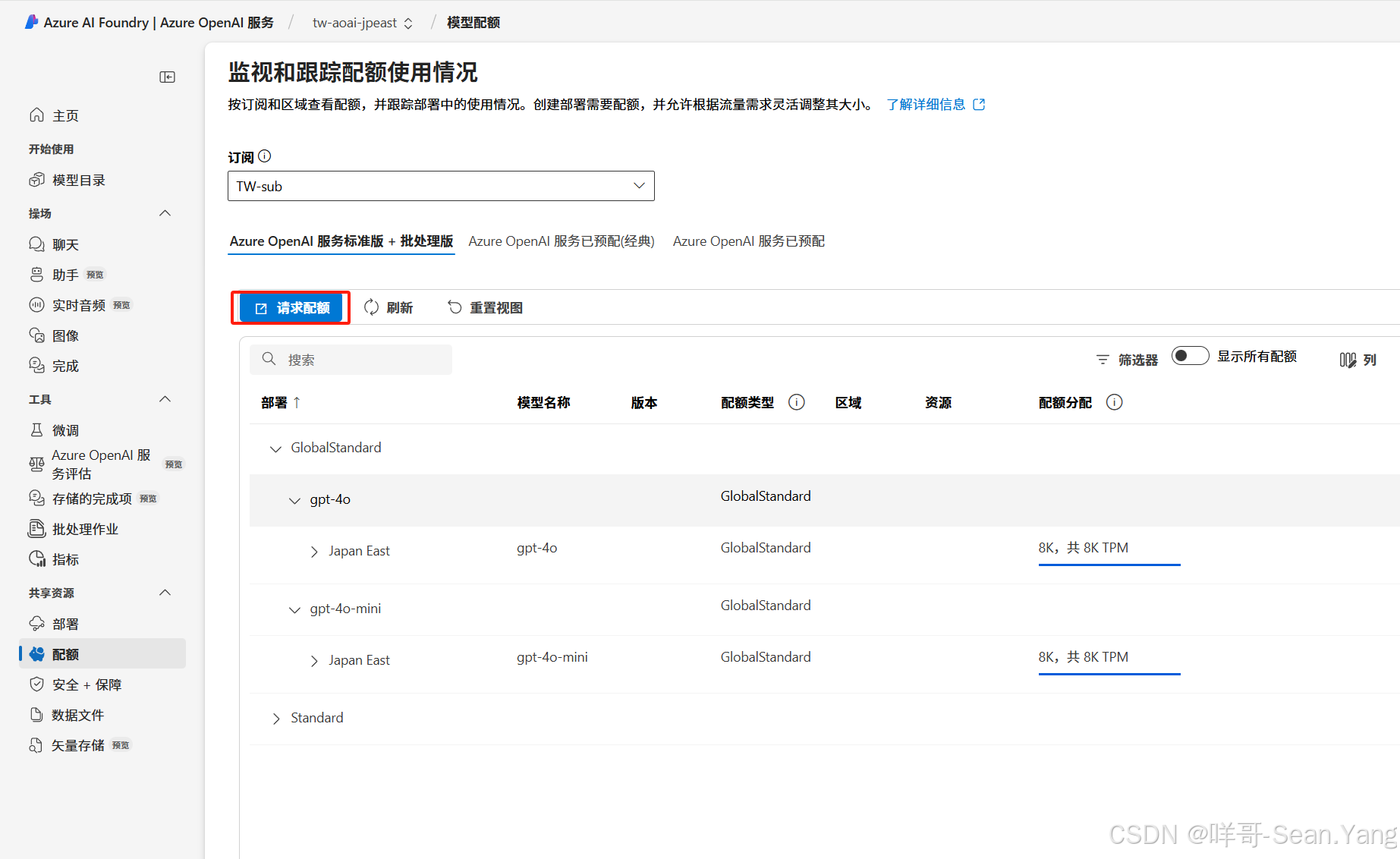Click the 区域 column header
The image size is (1400, 859).
(x=848, y=403)
